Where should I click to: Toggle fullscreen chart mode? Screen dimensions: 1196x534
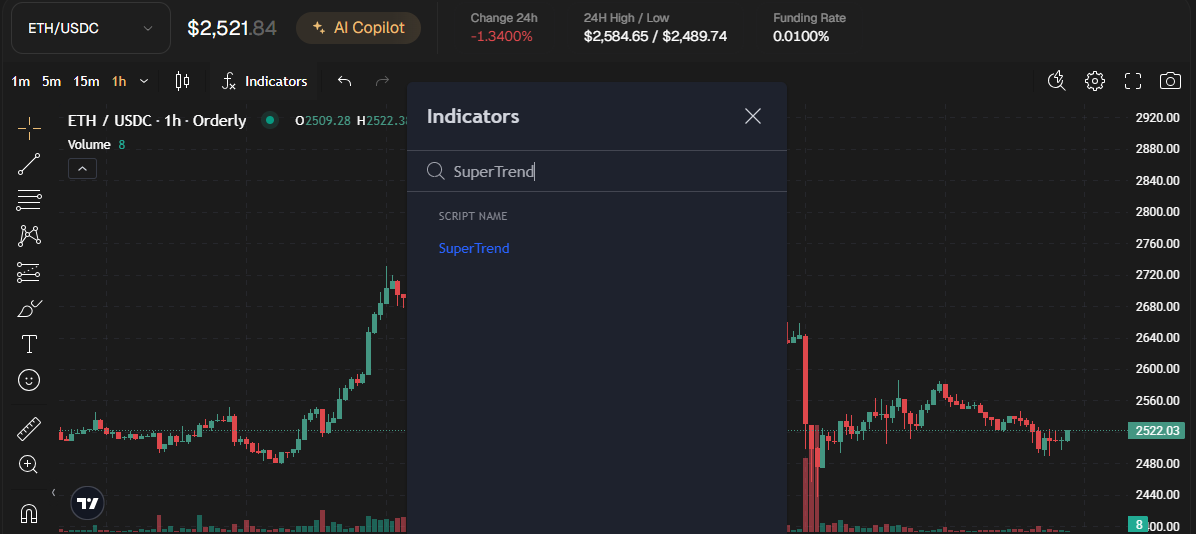pyautogui.click(x=1132, y=81)
